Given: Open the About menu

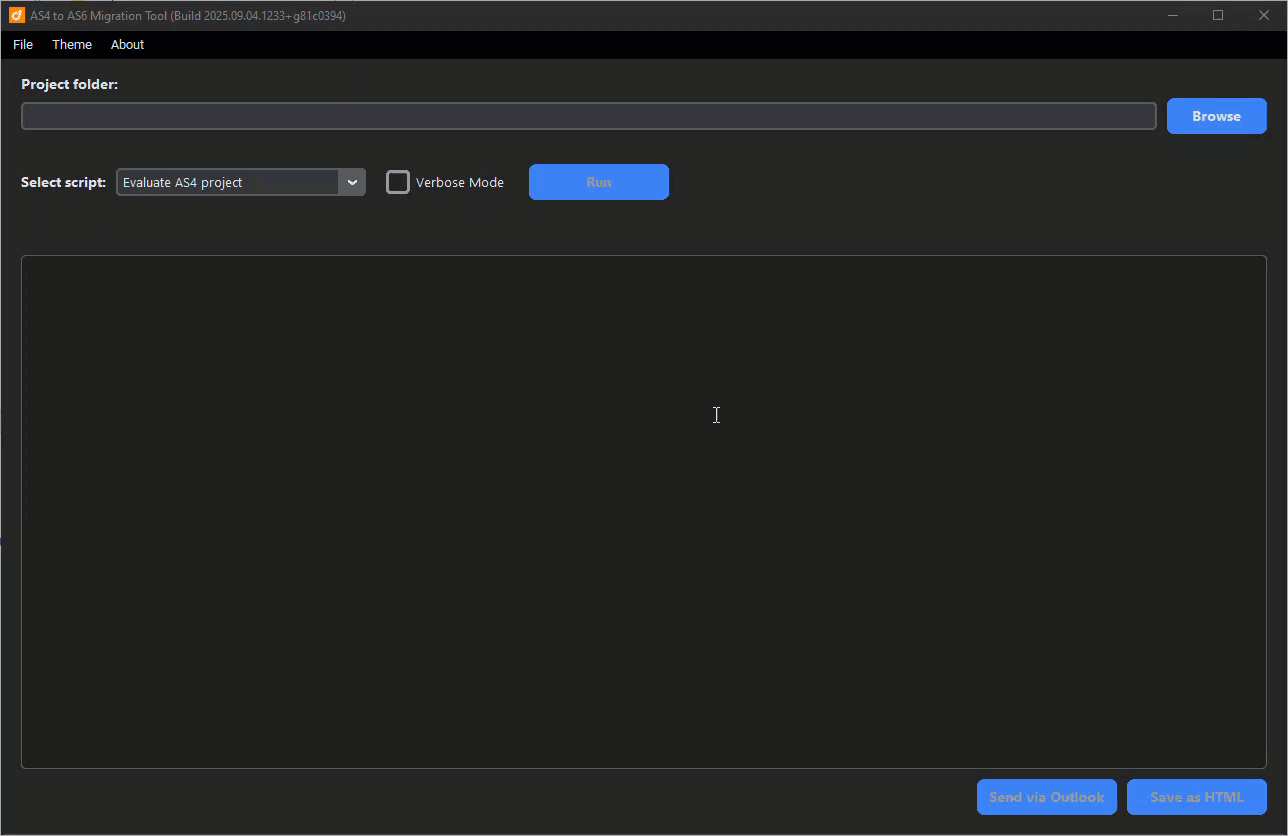Looking at the screenshot, I should pyautogui.click(x=127, y=45).
